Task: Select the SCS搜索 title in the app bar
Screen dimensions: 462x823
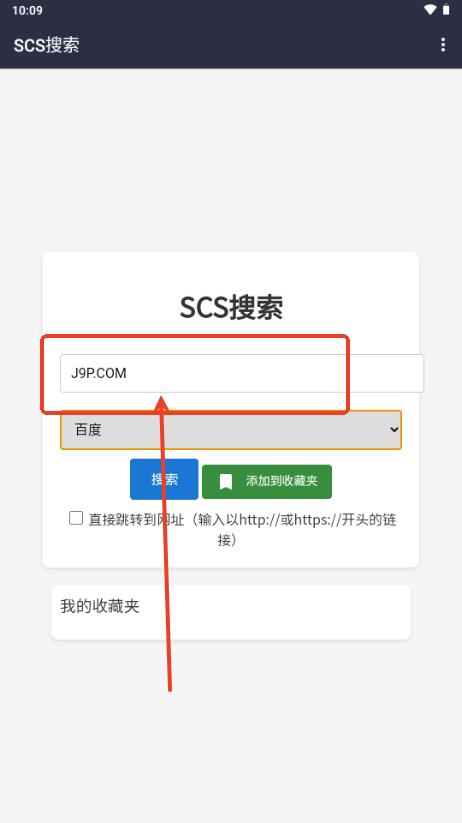Action: pos(46,45)
